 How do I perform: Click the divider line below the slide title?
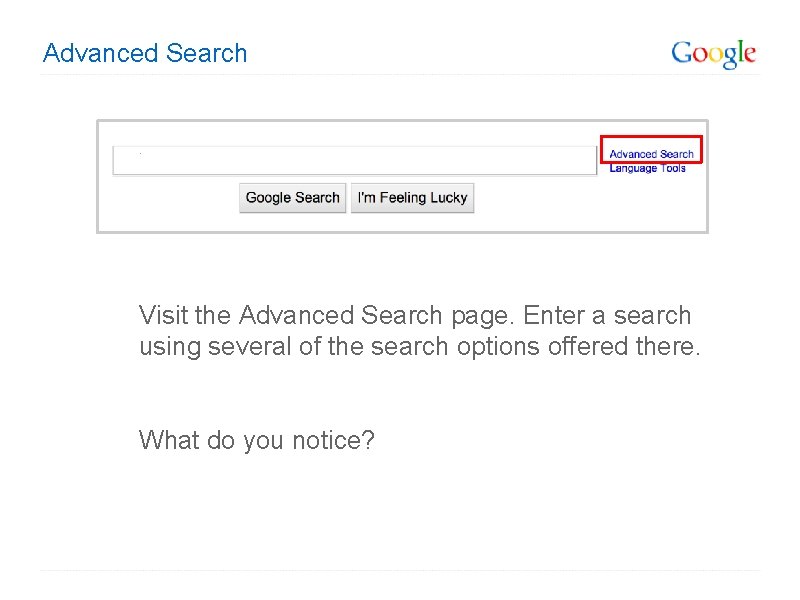tap(400, 75)
